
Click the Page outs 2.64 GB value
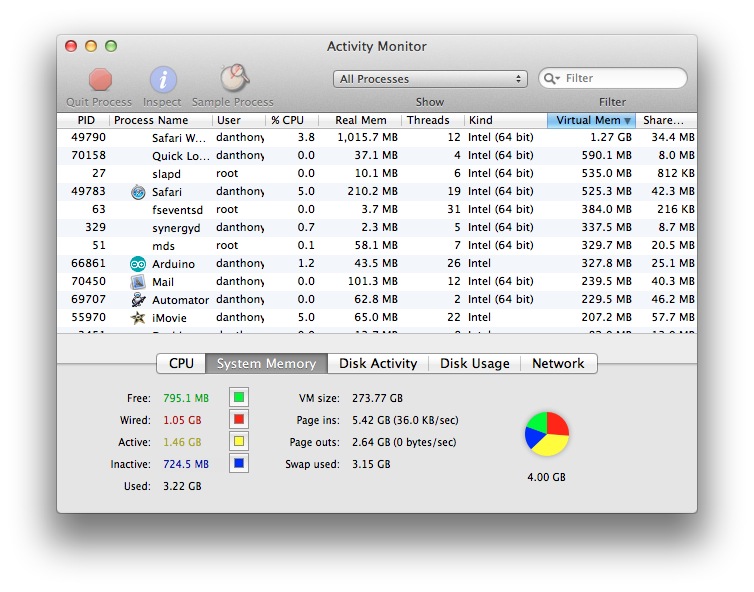point(404,442)
